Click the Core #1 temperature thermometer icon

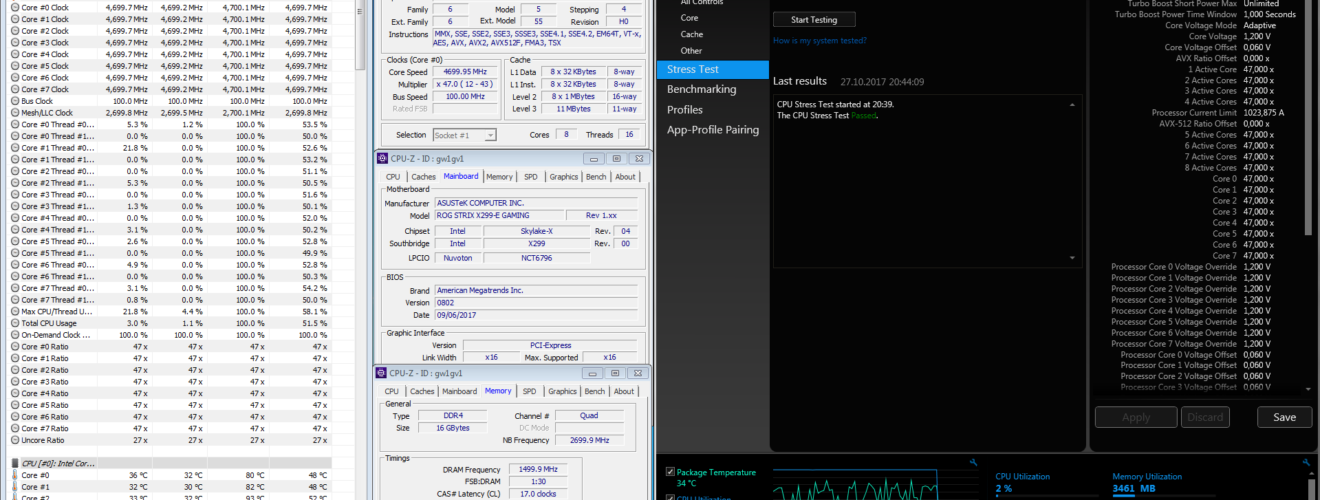pyautogui.click(x=15, y=487)
